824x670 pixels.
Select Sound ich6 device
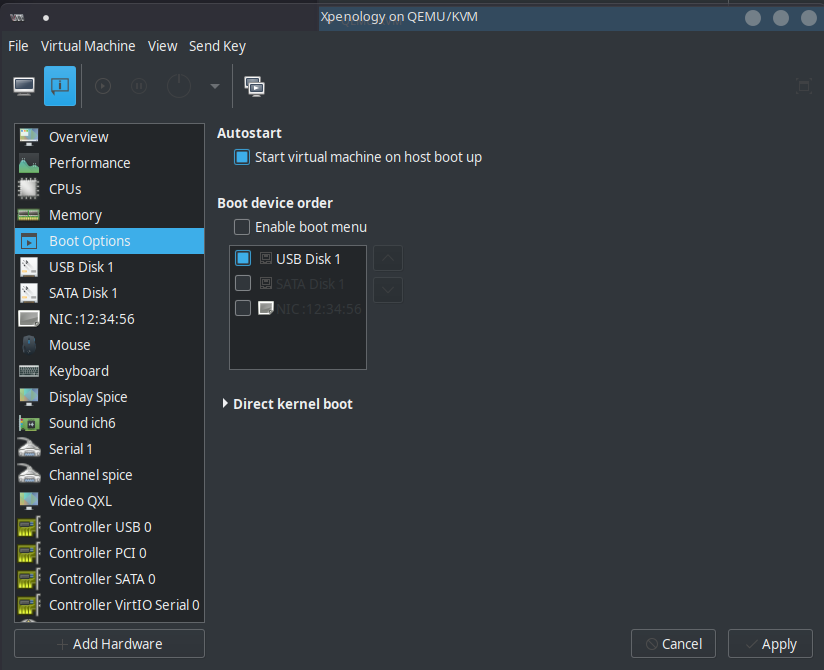coord(109,423)
